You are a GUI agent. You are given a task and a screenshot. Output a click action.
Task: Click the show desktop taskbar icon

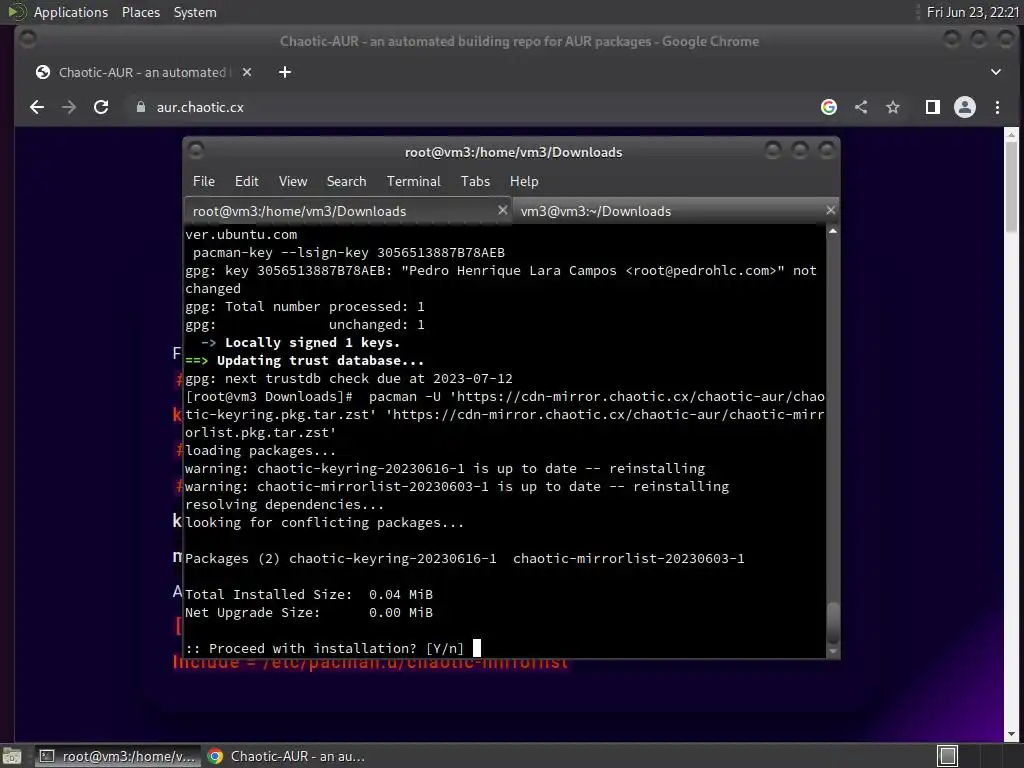pyautogui.click(x=12, y=756)
